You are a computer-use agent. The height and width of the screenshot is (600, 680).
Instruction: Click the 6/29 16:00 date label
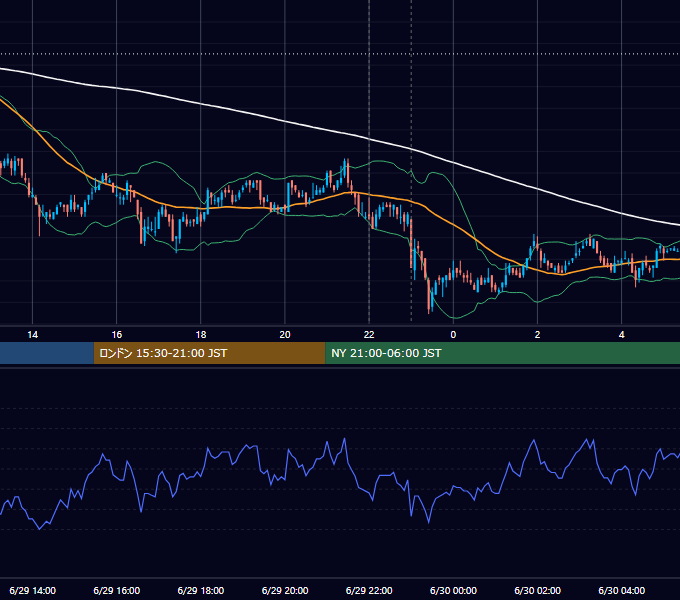[x=117, y=590]
